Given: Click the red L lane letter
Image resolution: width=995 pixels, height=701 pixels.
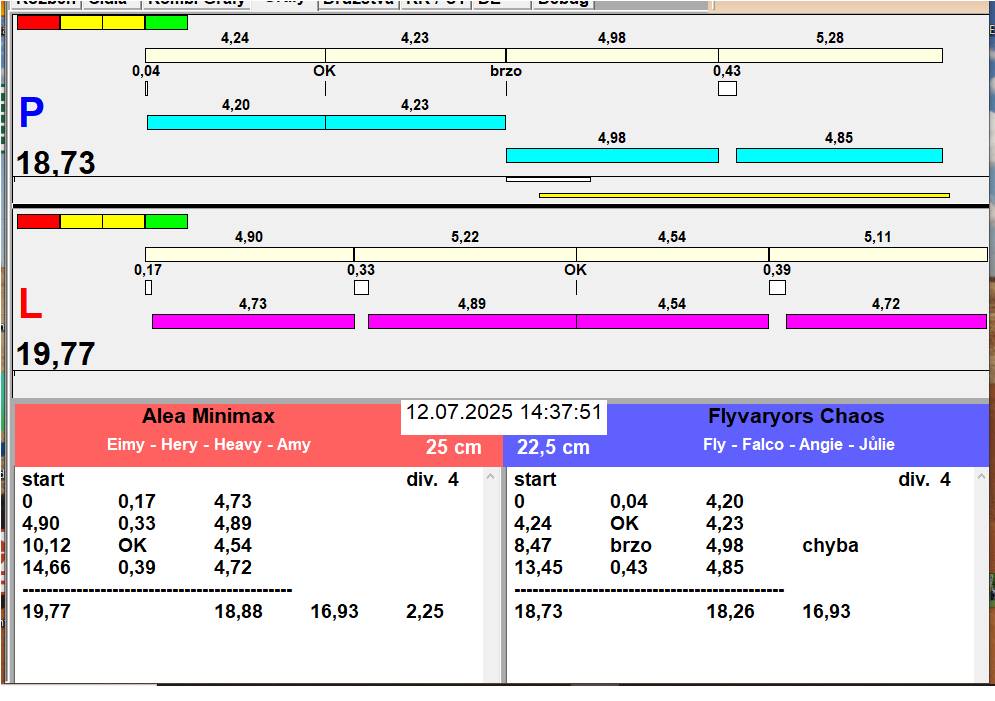Looking at the screenshot, I should [x=30, y=304].
